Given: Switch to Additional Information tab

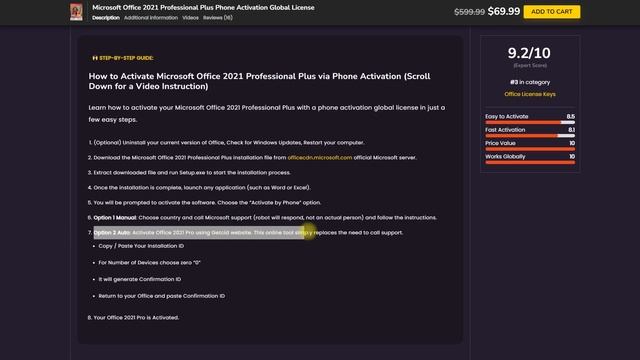Looking at the screenshot, I should click(x=151, y=18).
